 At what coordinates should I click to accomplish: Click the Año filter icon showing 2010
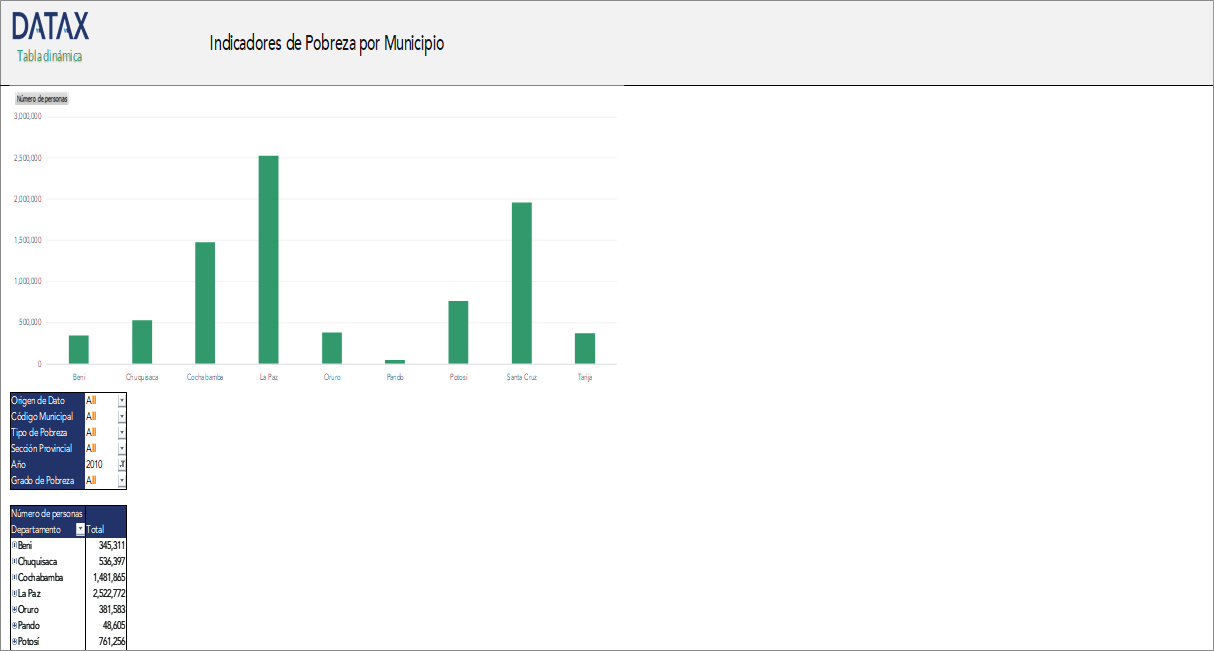122,464
